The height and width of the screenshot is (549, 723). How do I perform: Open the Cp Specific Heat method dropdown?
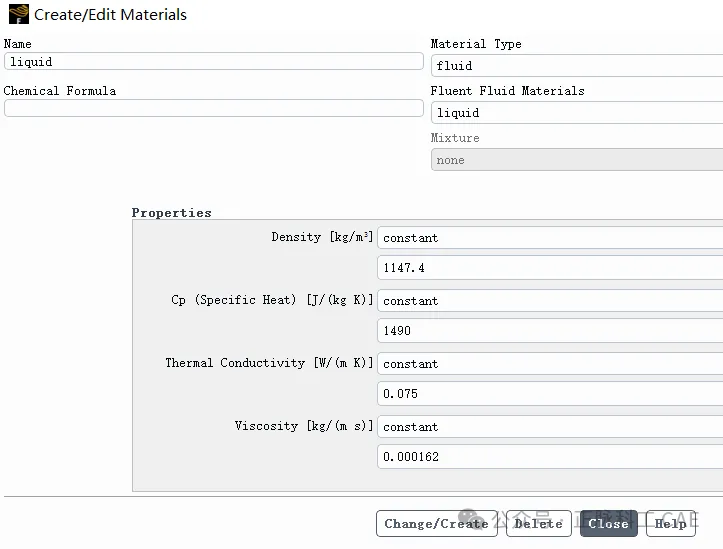tap(550, 301)
